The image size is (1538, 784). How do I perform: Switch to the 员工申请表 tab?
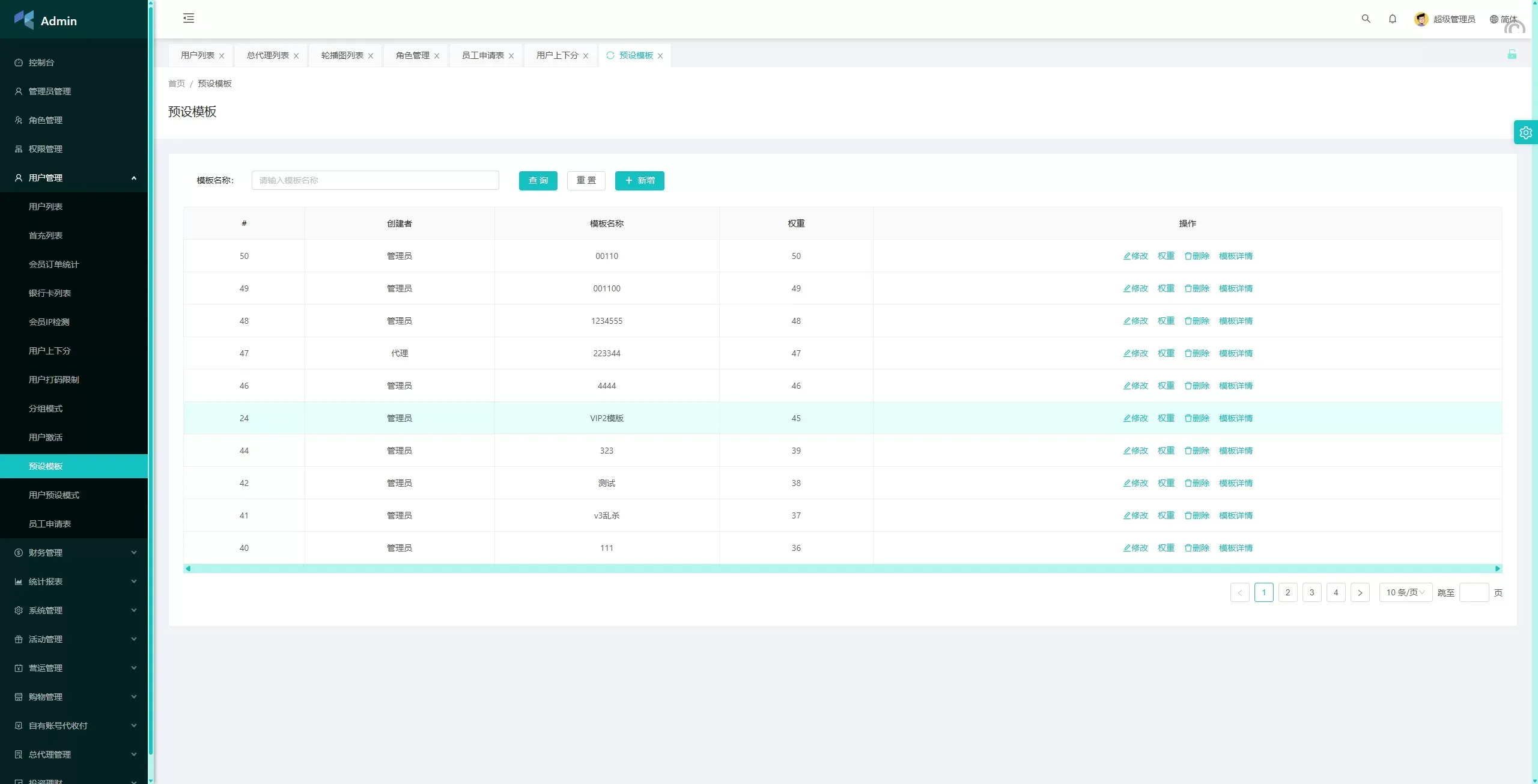[x=482, y=55]
